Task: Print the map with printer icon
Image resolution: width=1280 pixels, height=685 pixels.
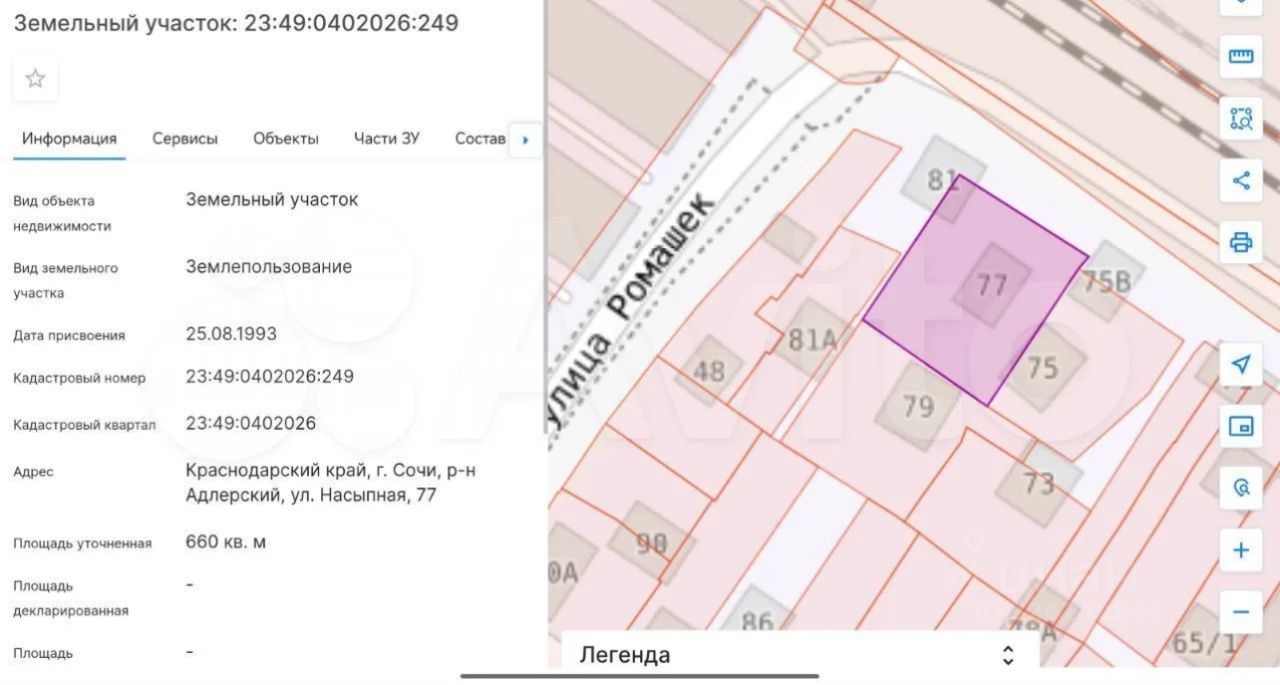Action: point(1241,242)
